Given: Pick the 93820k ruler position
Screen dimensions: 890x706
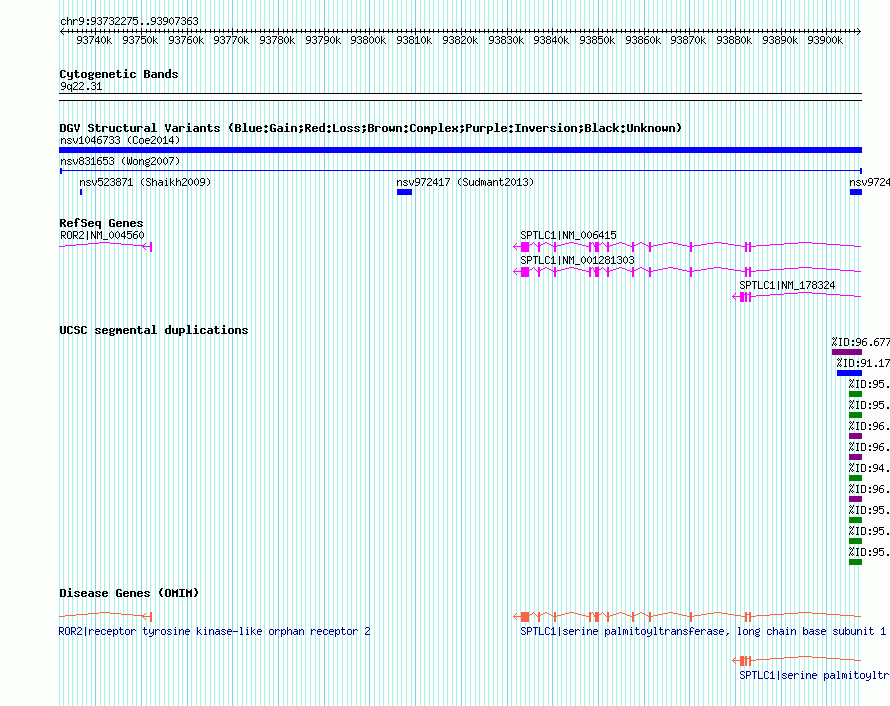Looking at the screenshot, I should point(460,40).
